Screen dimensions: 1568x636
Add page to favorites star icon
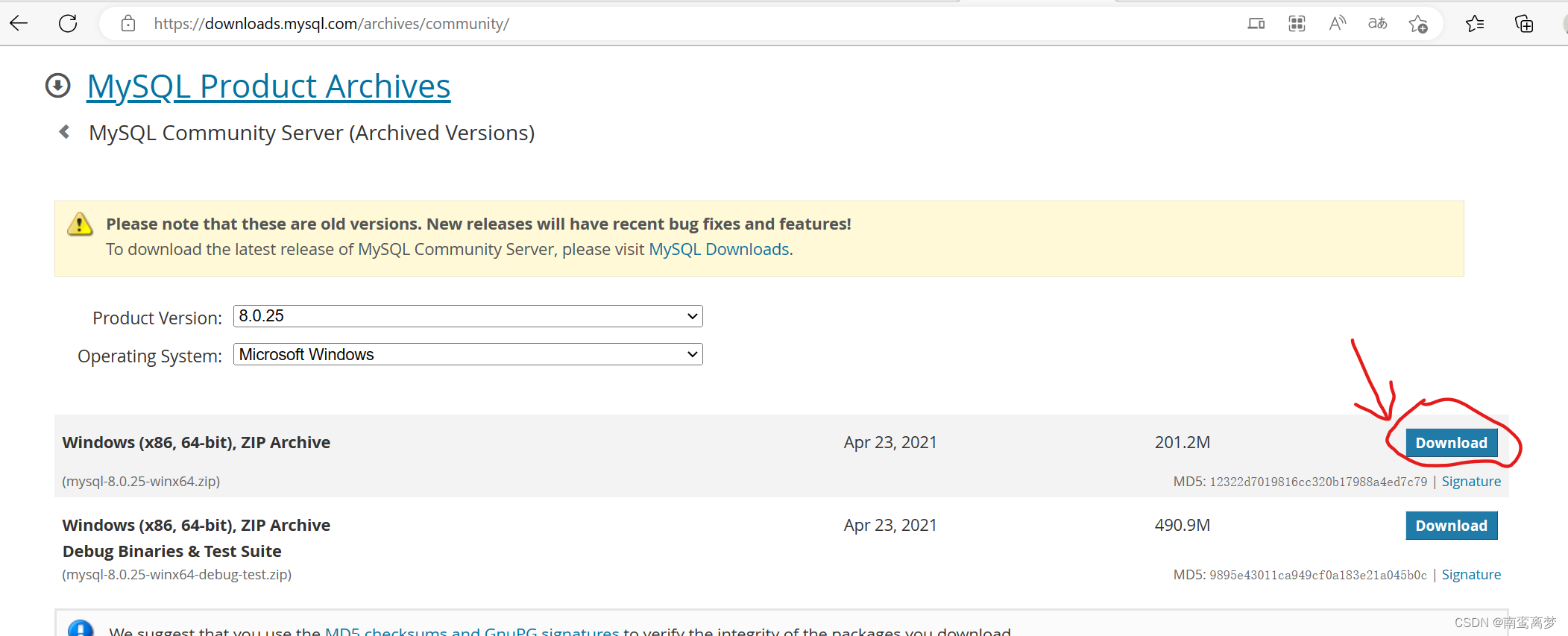pos(1418,24)
